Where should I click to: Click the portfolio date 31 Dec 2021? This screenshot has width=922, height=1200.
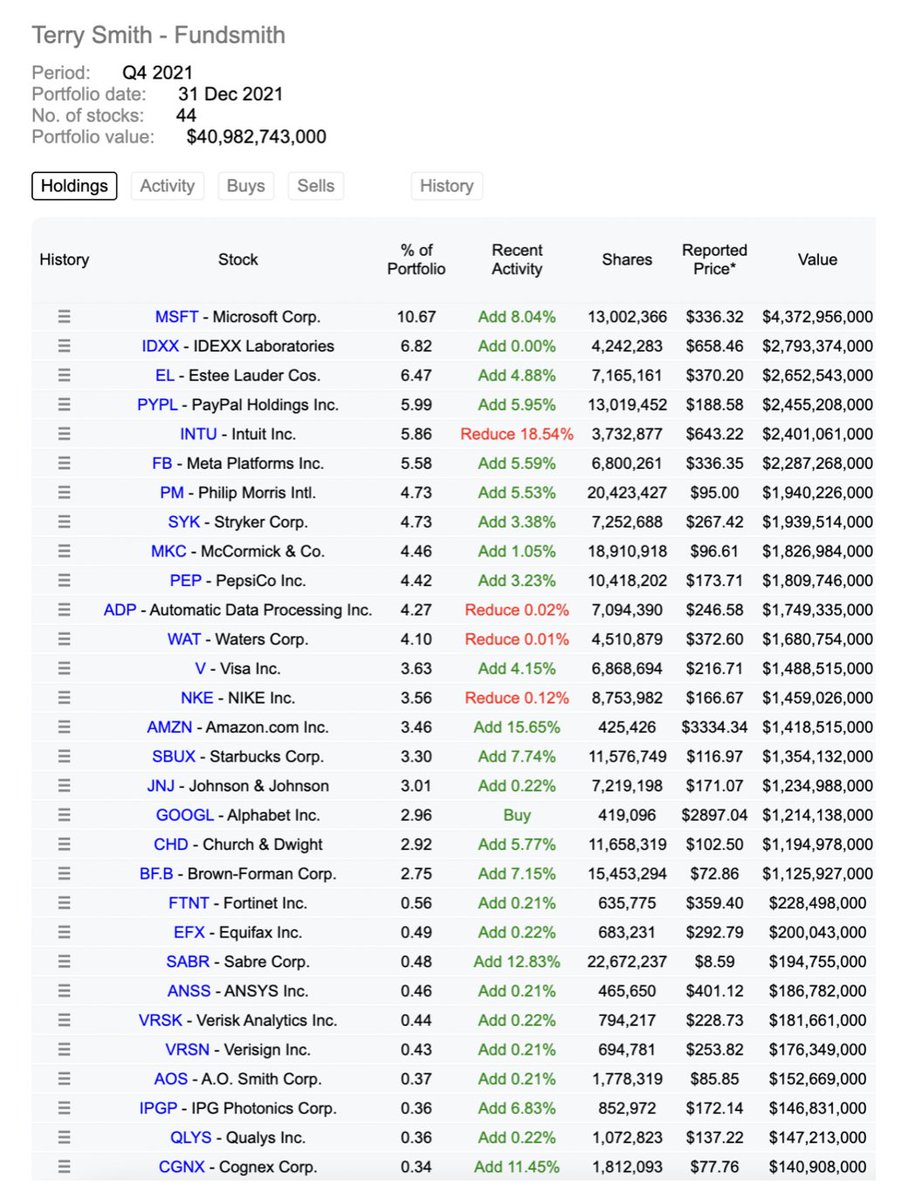click(230, 95)
